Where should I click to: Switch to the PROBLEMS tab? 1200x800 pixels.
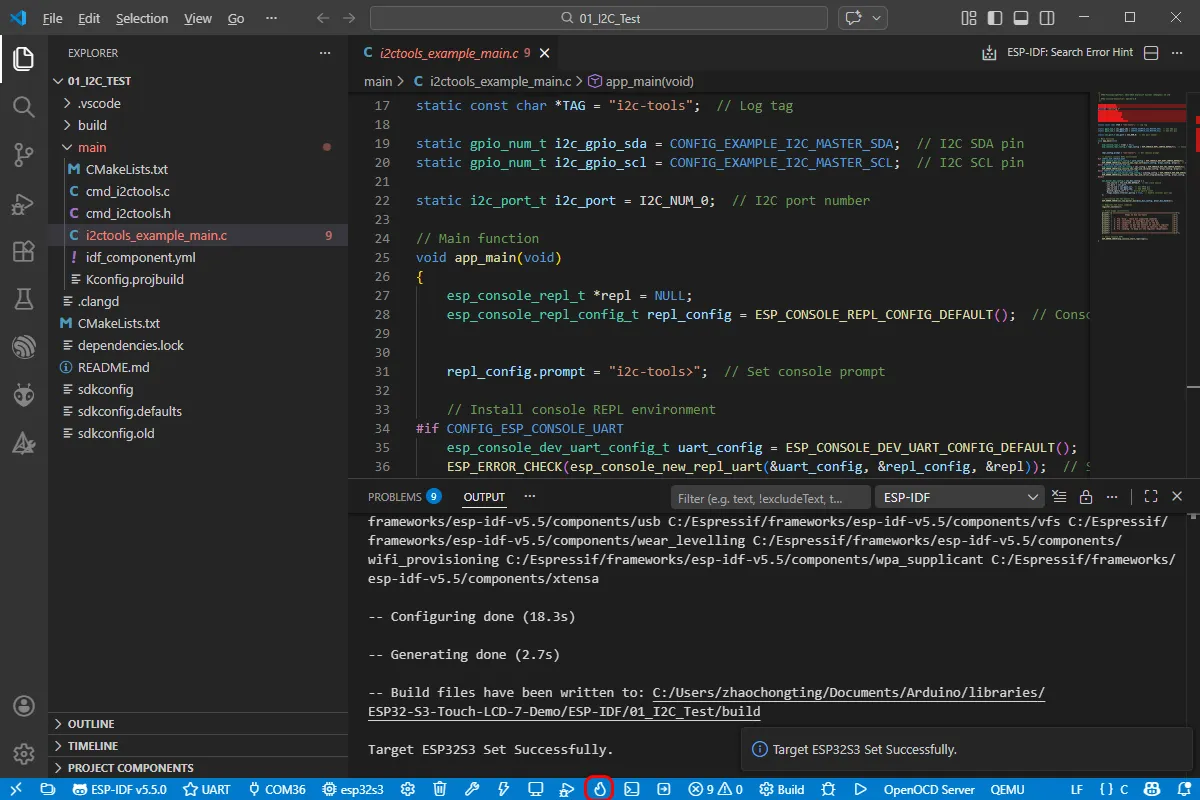pyautogui.click(x=394, y=497)
